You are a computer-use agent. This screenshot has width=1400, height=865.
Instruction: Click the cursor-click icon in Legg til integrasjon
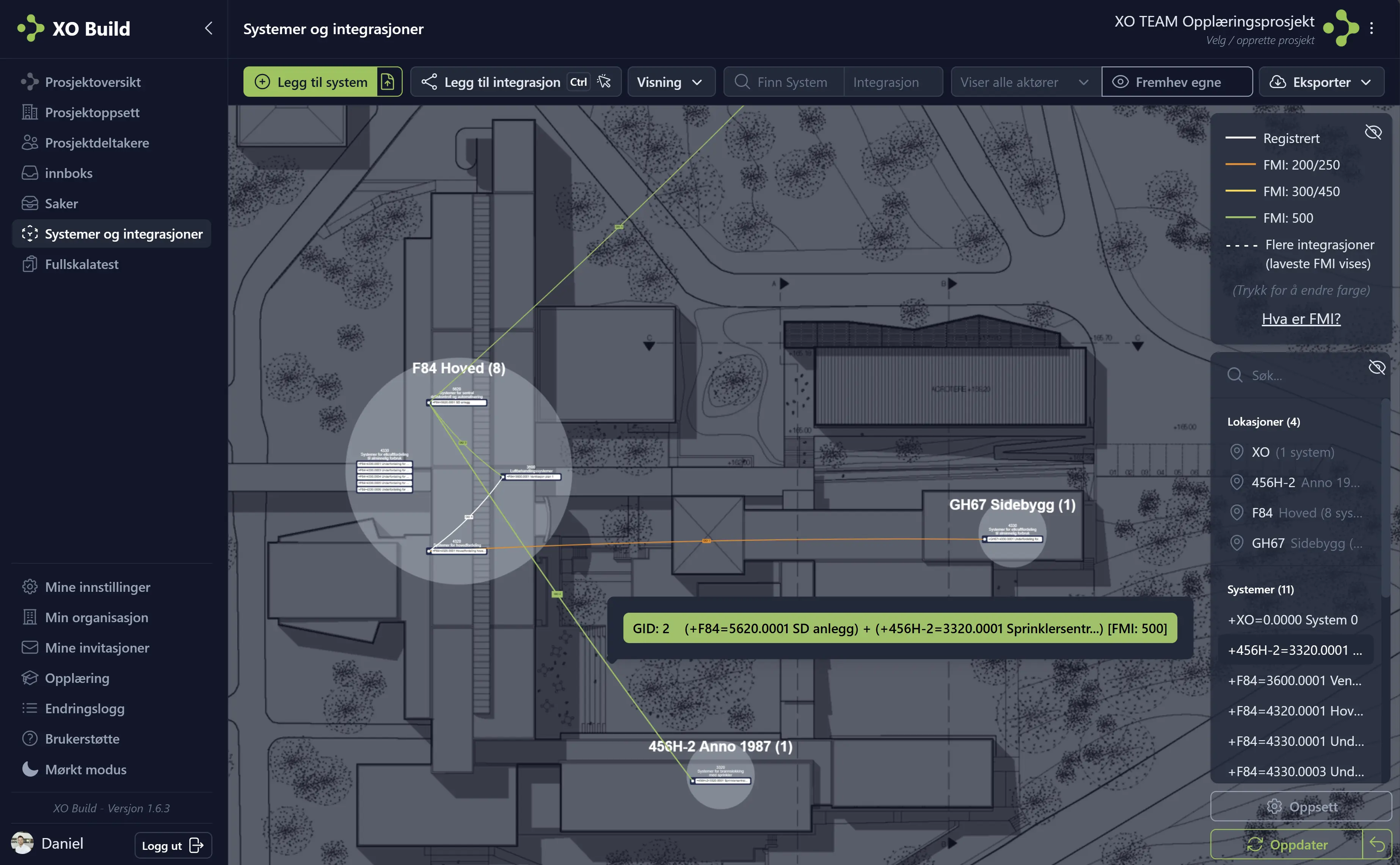604,82
